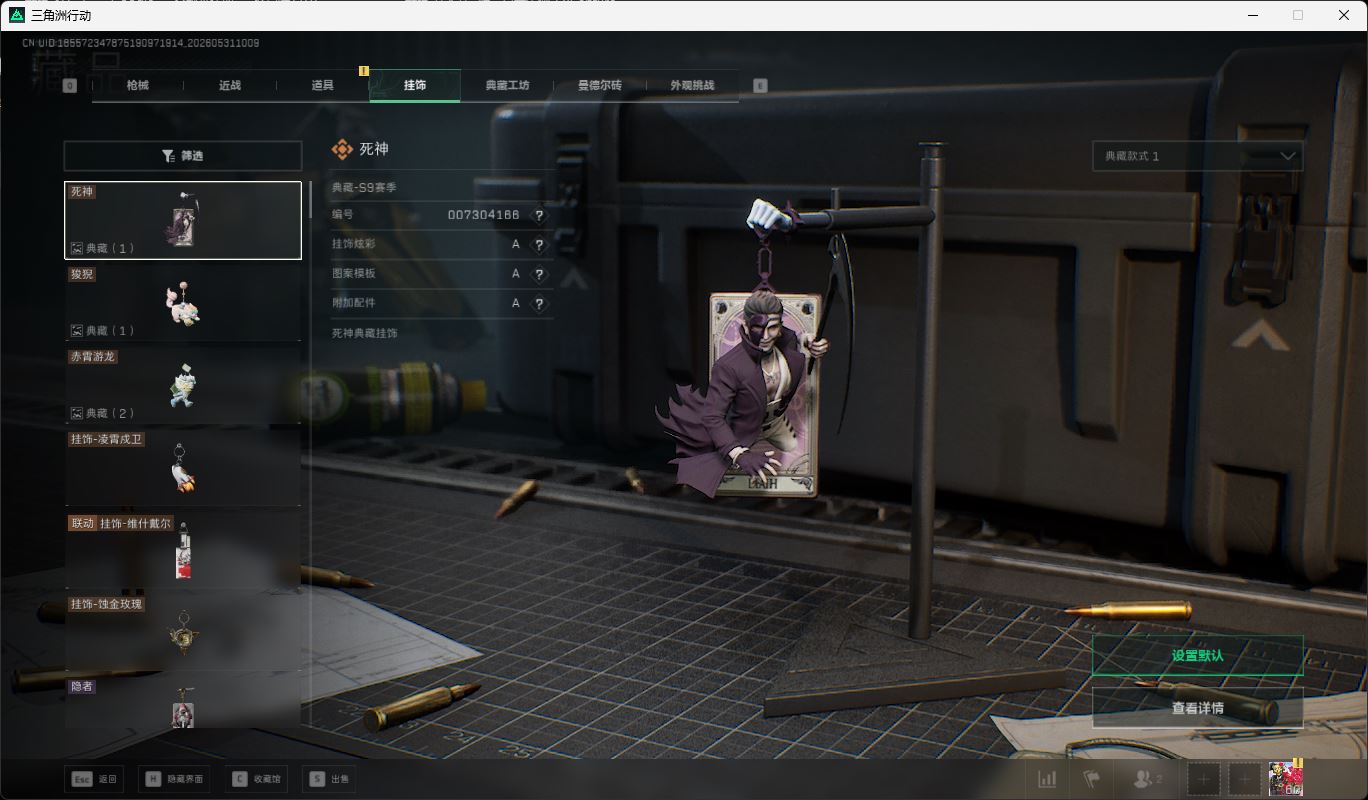Open the statistics bar chart icon
The height and width of the screenshot is (800, 1368).
click(x=1047, y=779)
